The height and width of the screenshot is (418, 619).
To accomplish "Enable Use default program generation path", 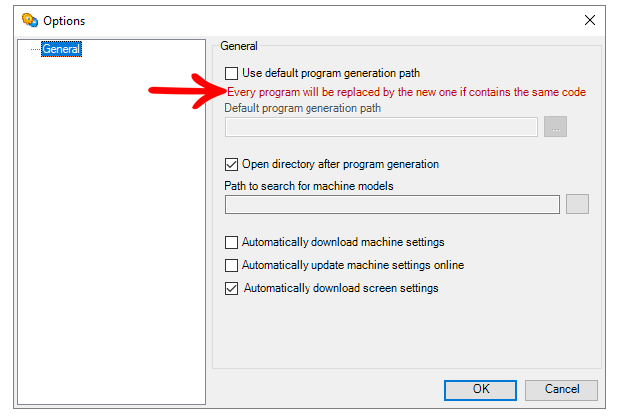I will coord(231,73).
